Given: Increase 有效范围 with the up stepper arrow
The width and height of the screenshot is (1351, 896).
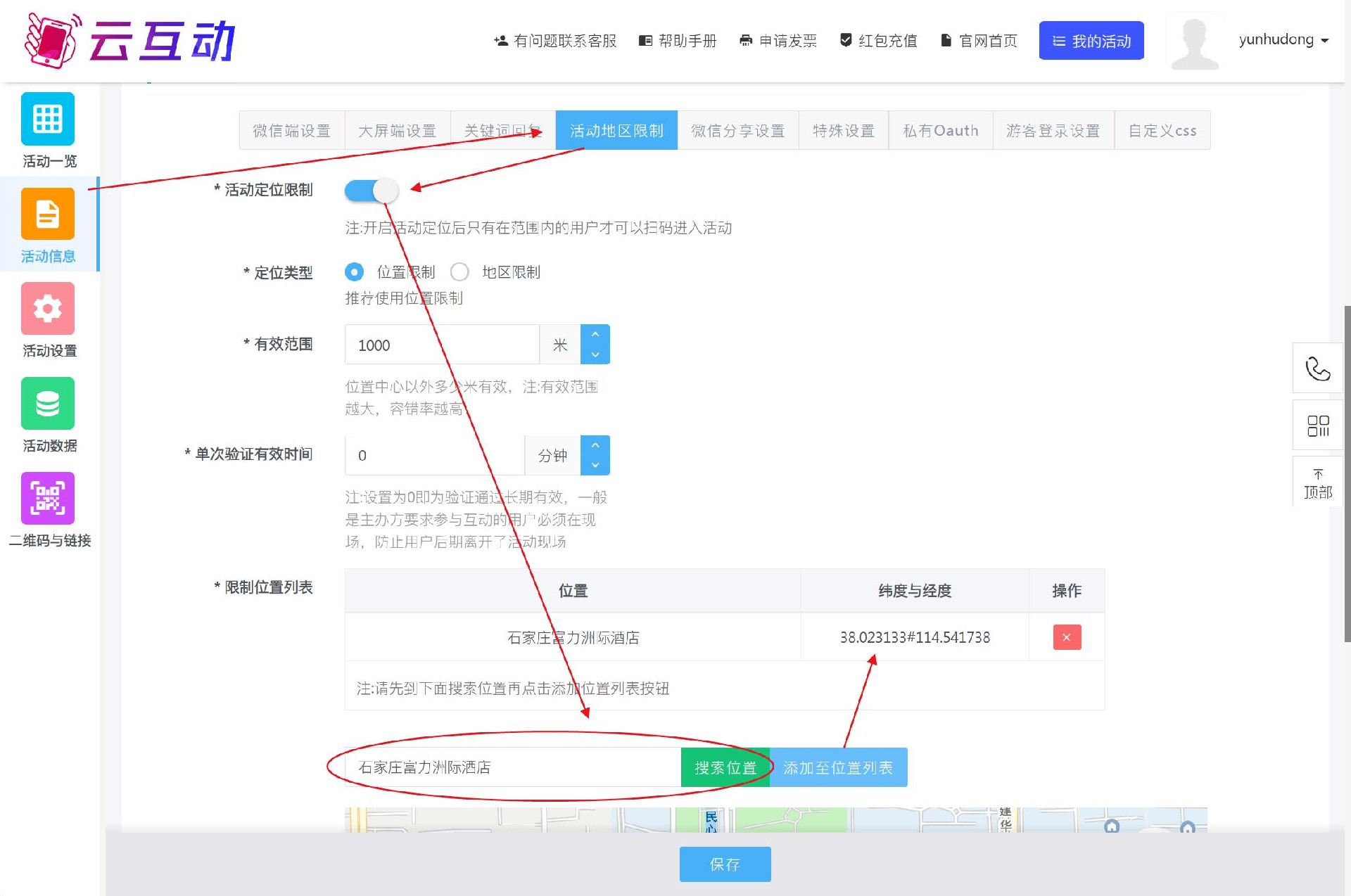Looking at the screenshot, I should 595,335.
